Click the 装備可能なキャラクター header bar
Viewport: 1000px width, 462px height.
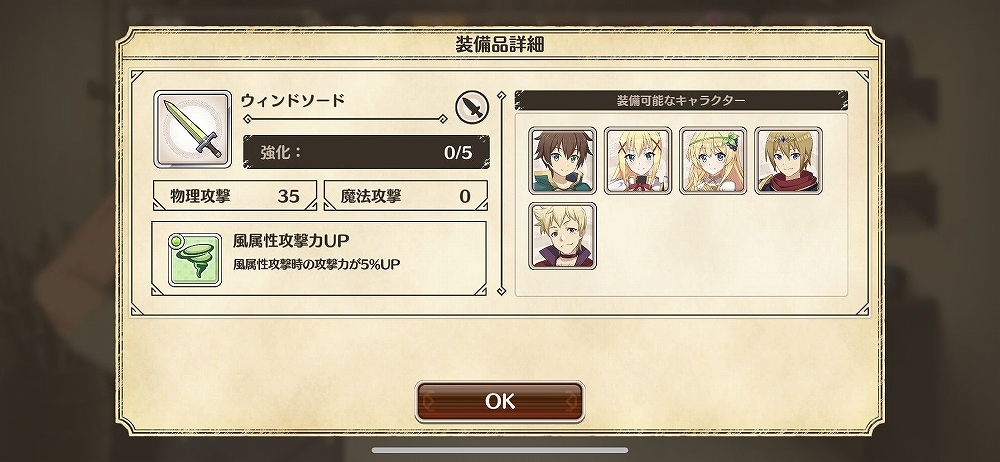point(681,100)
